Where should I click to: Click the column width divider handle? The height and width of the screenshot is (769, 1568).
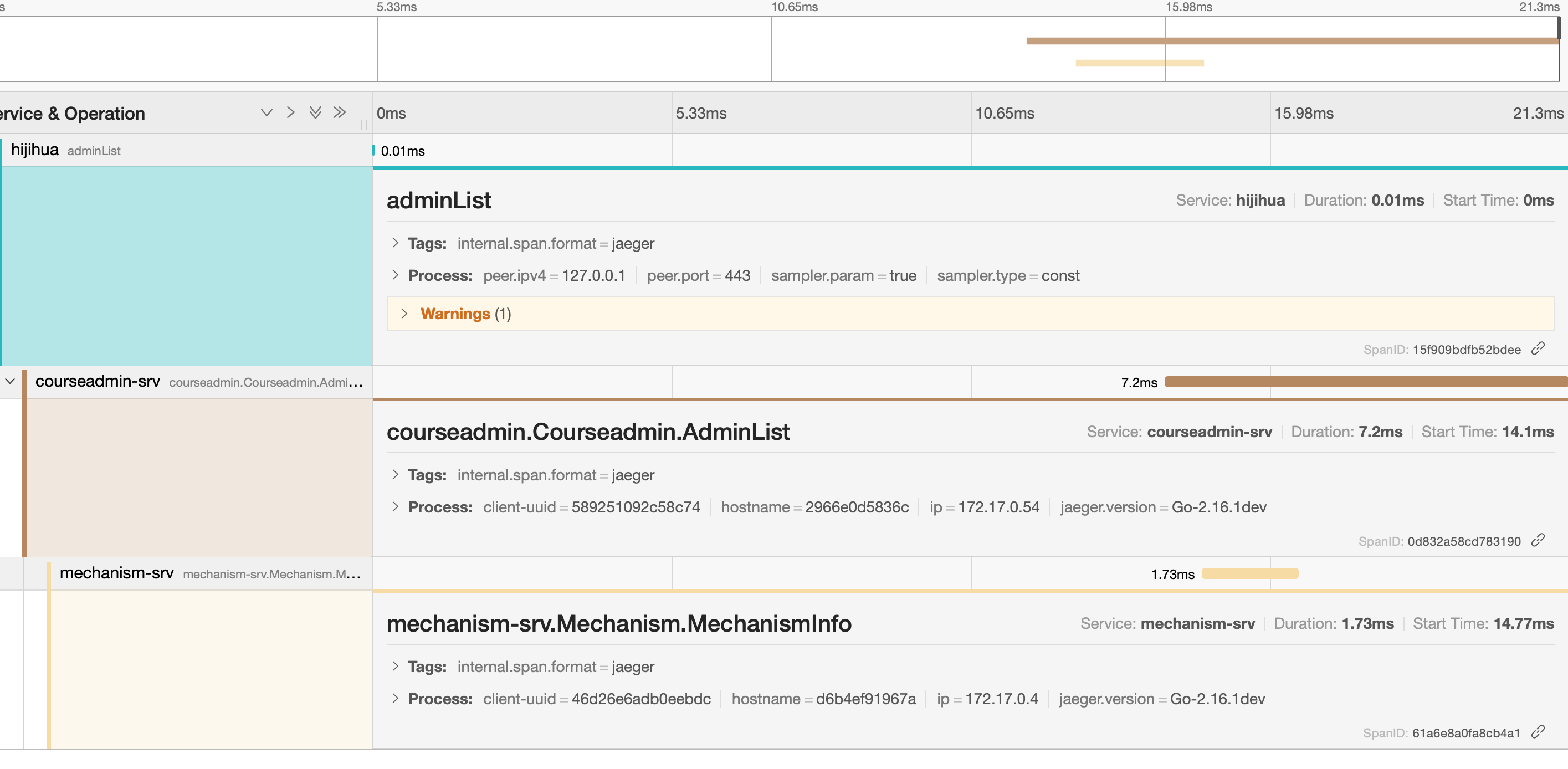pos(364,125)
